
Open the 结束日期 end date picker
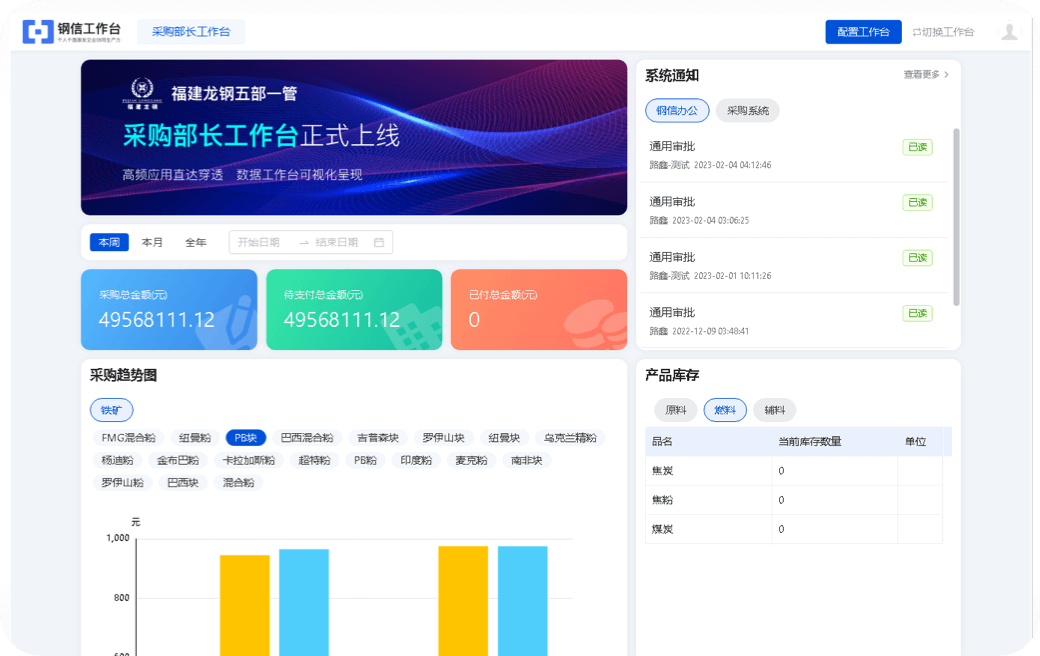[x=336, y=242]
